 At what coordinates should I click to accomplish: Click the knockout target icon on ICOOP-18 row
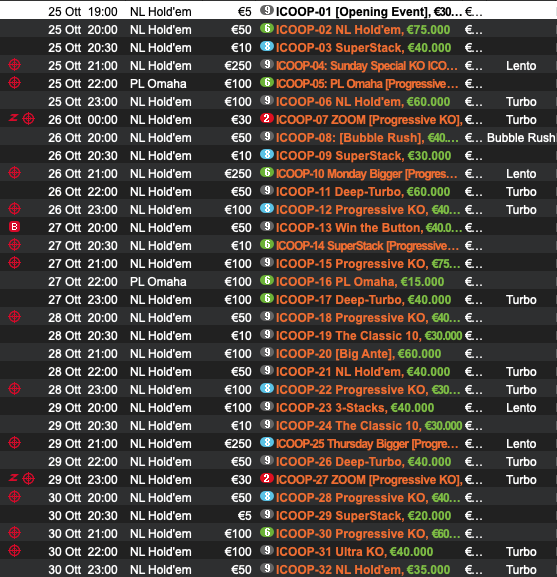[14, 316]
